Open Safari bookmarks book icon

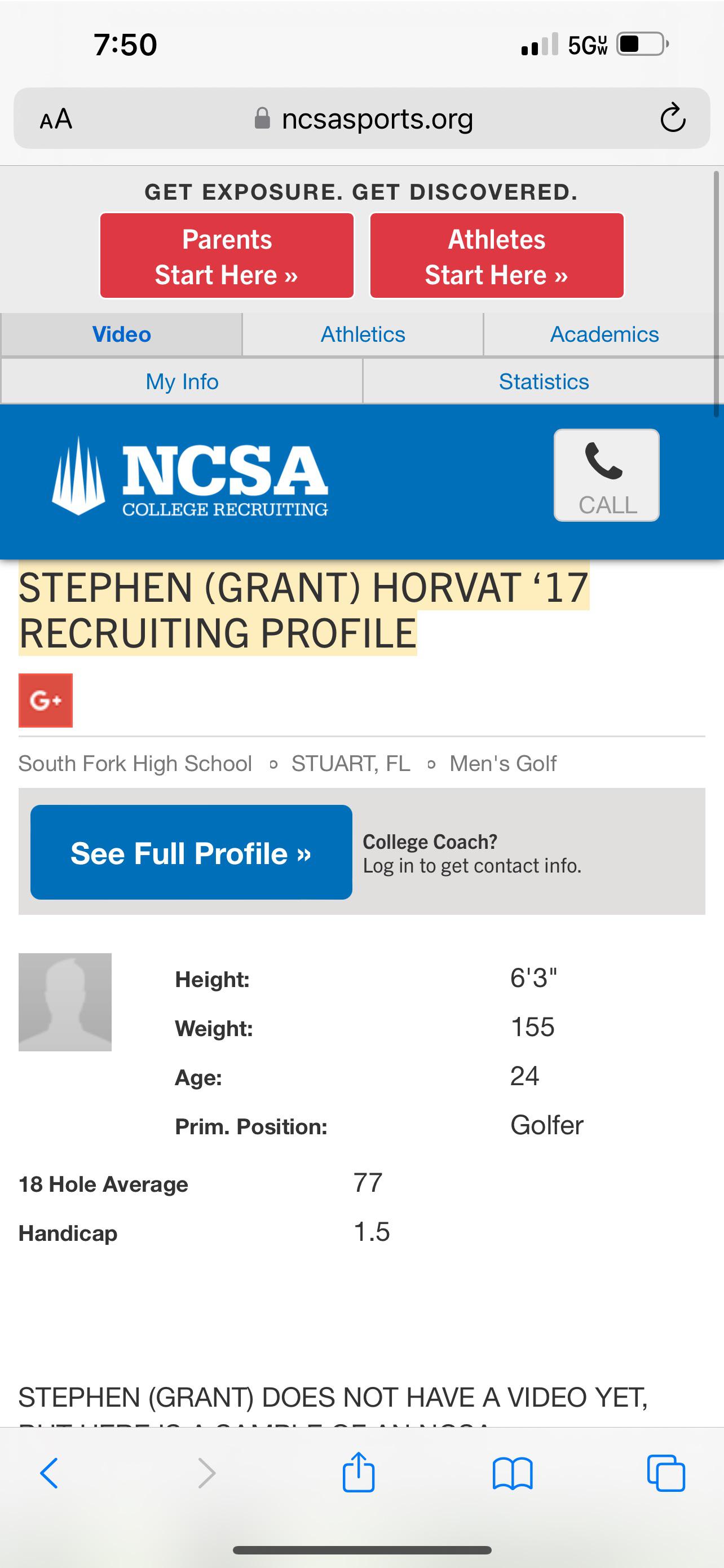pyautogui.click(x=513, y=1474)
